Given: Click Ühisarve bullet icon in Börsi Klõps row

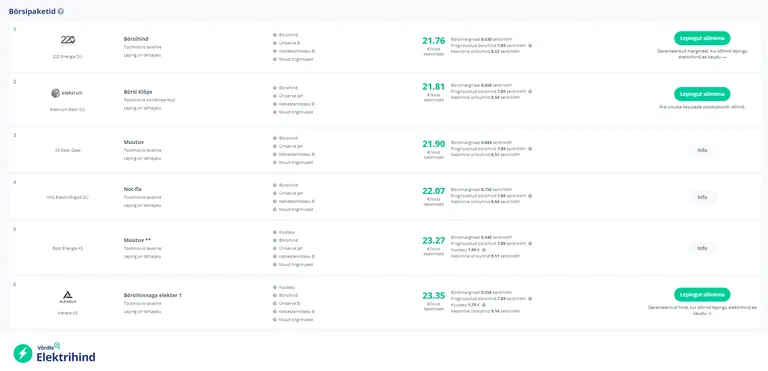Looking at the screenshot, I should tap(275, 96).
